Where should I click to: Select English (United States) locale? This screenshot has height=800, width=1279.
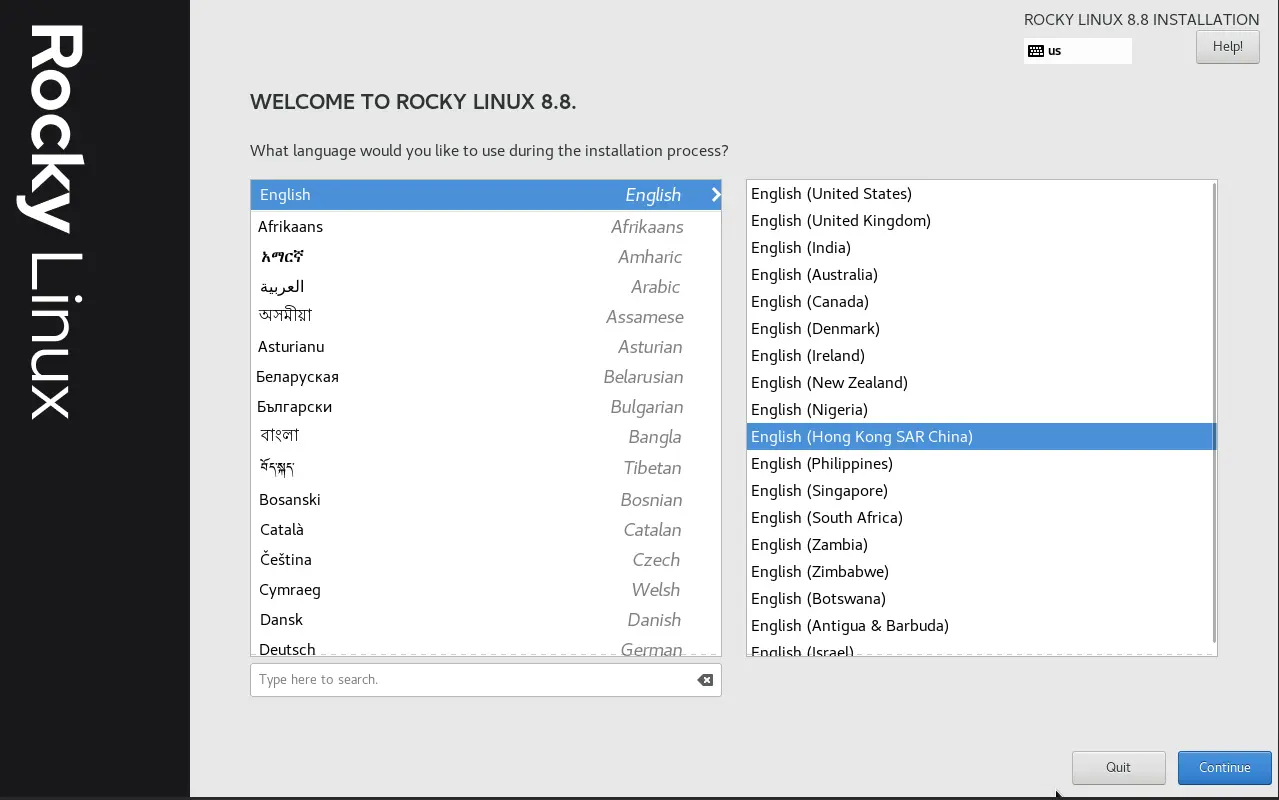(979, 194)
